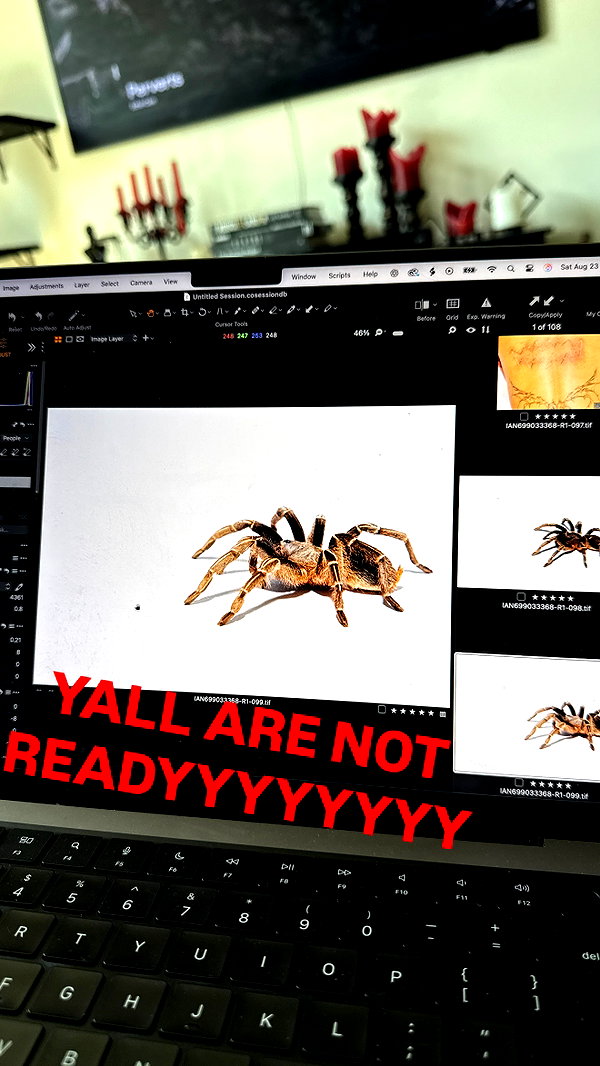Select the pointer cursor tool
600x1066 pixels.
pyautogui.click(x=134, y=313)
